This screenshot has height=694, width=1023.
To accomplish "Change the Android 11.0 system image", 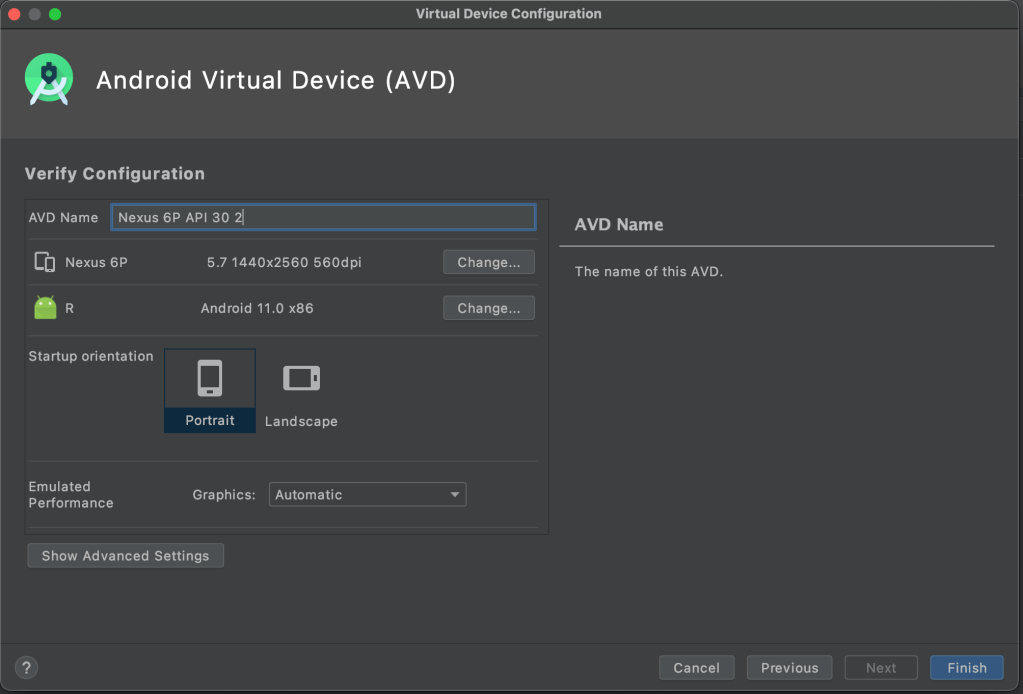I will (x=488, y=309).
